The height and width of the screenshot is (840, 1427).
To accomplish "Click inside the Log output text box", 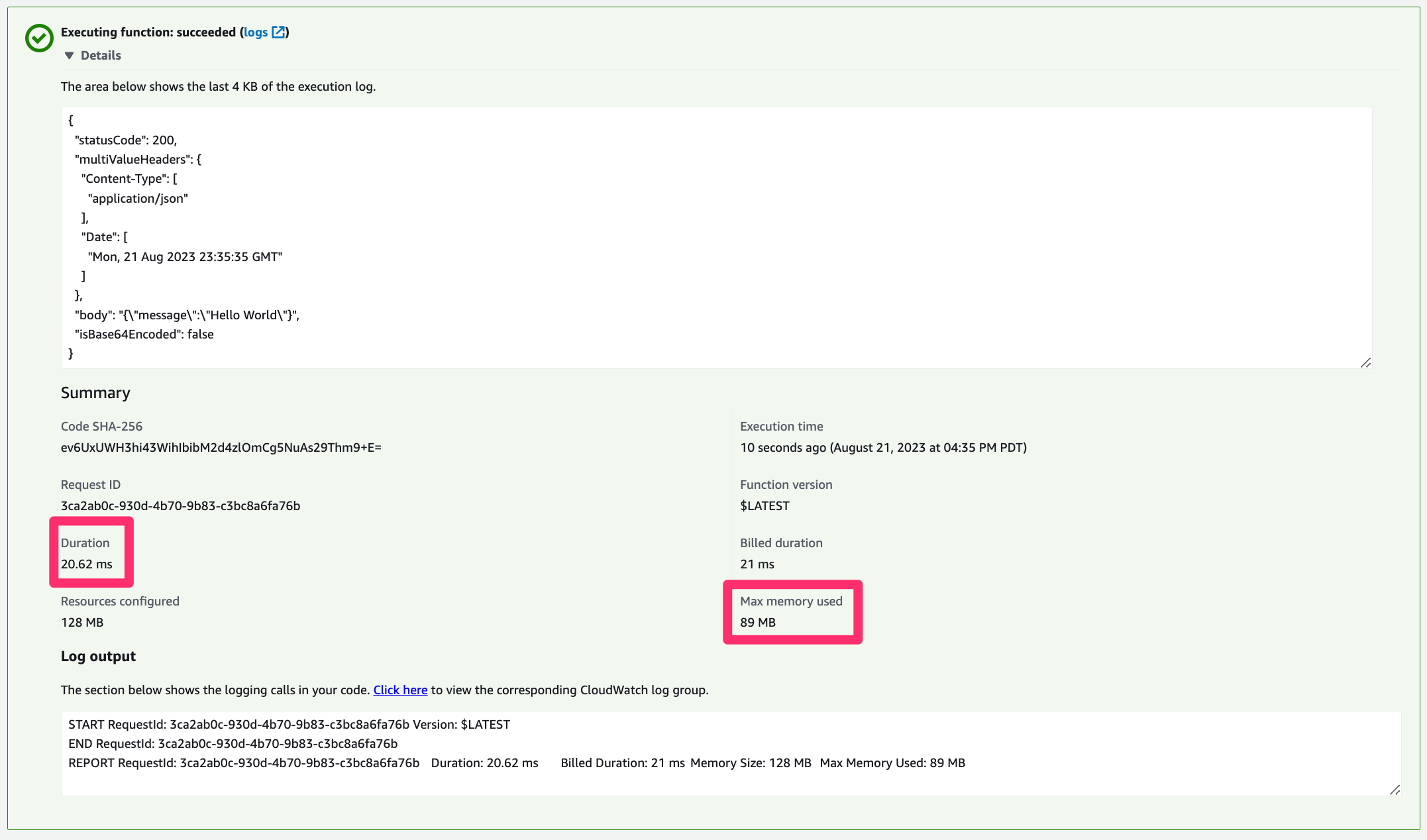I will 731,753.
